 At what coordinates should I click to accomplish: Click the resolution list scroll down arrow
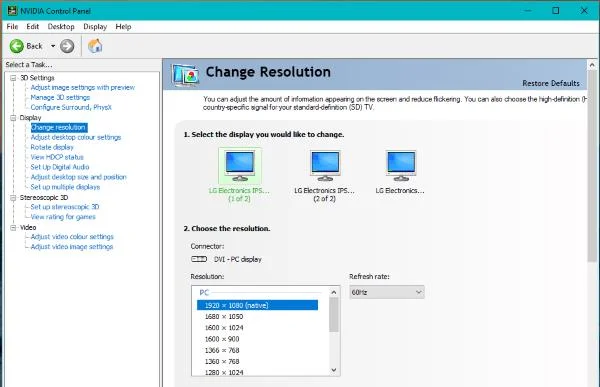[334, 370]
